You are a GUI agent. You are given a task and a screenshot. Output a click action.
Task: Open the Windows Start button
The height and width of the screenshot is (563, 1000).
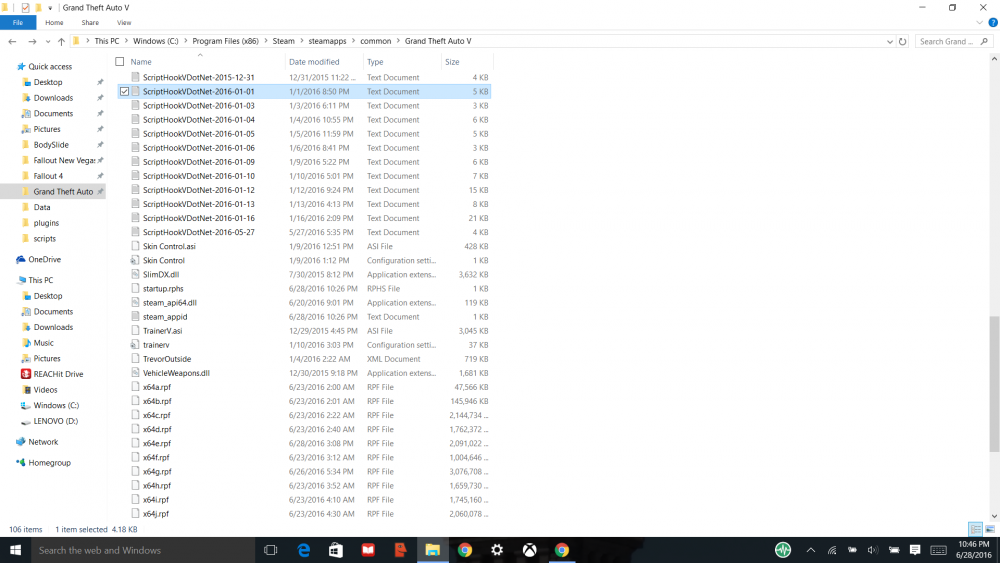click(x=15, y=550)
